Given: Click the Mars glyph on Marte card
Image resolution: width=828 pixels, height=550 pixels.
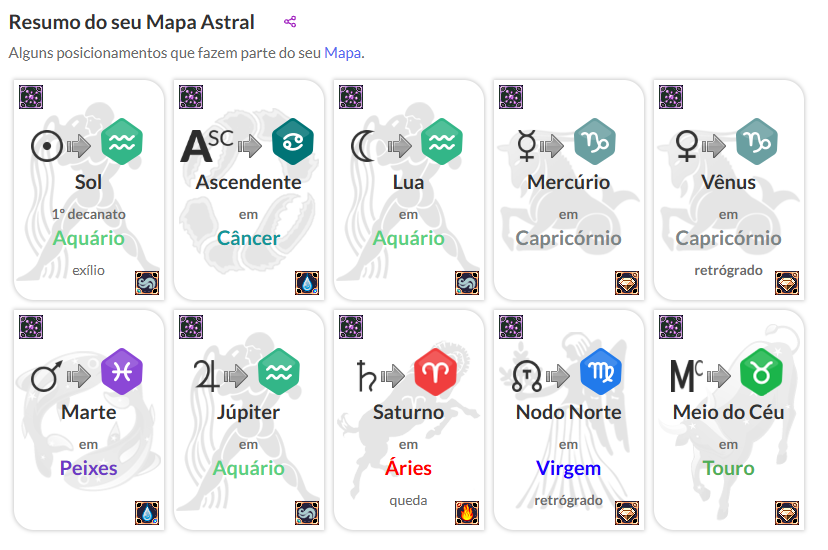Looking at the screenshot, I should click(x=46, y=376).
